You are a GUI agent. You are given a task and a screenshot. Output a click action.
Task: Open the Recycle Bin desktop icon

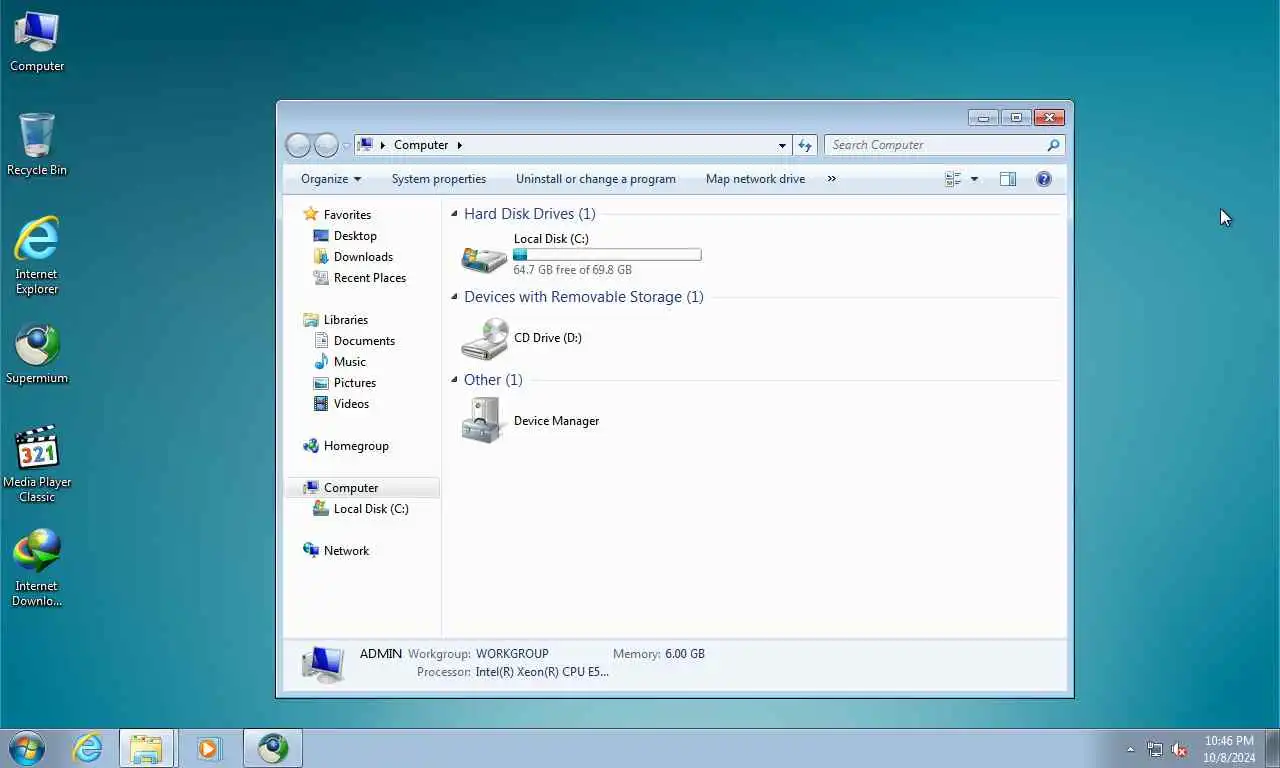click(37, 145)
